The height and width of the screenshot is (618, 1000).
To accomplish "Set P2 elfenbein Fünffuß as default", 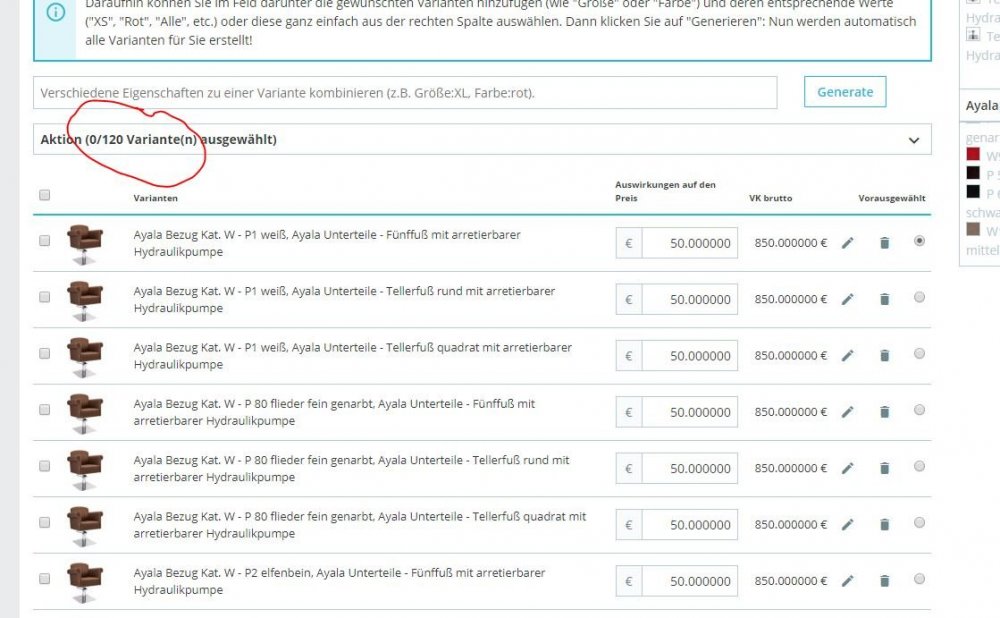I will tap(919, 578).
